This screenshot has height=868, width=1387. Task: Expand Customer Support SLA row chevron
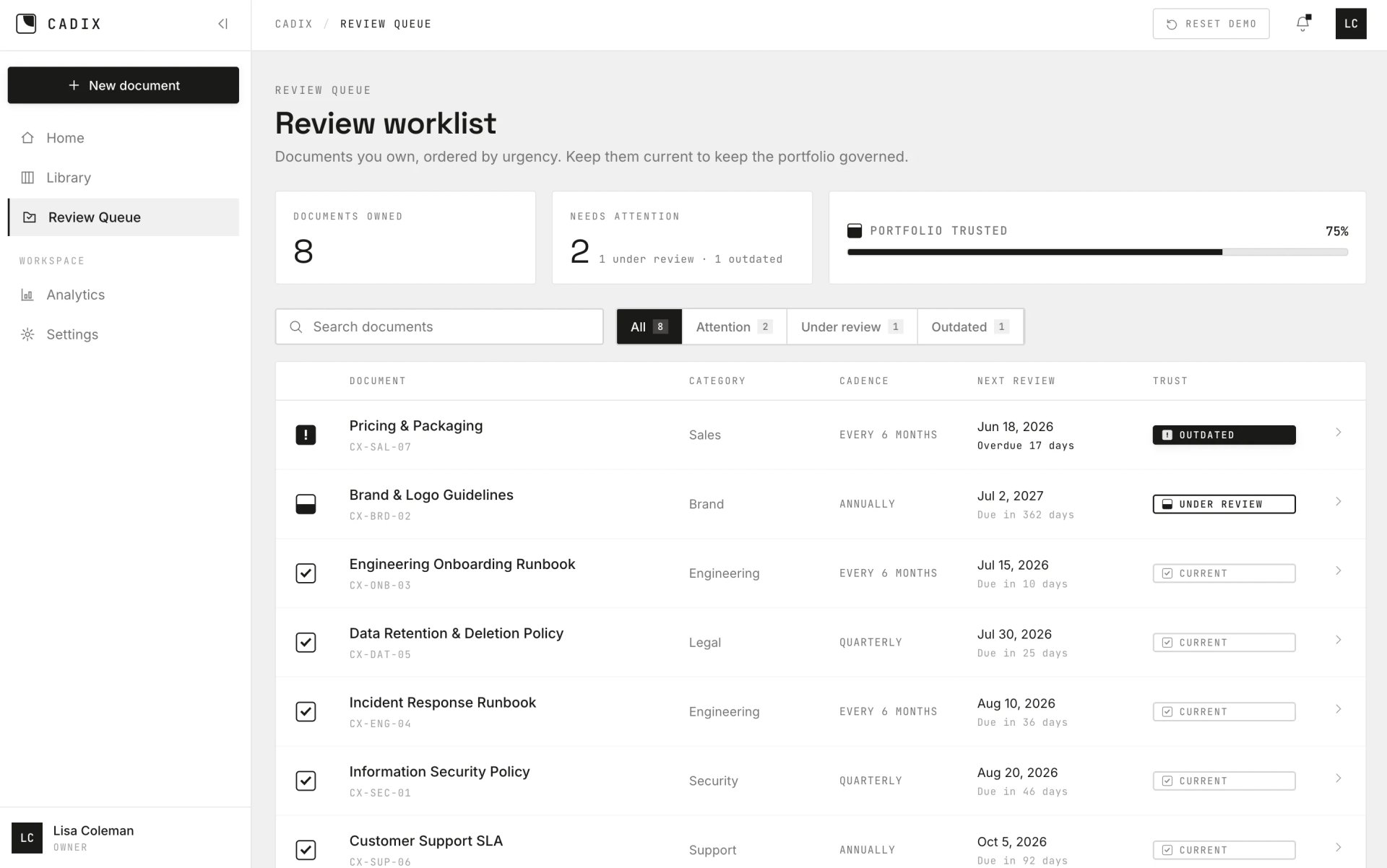1338,847
